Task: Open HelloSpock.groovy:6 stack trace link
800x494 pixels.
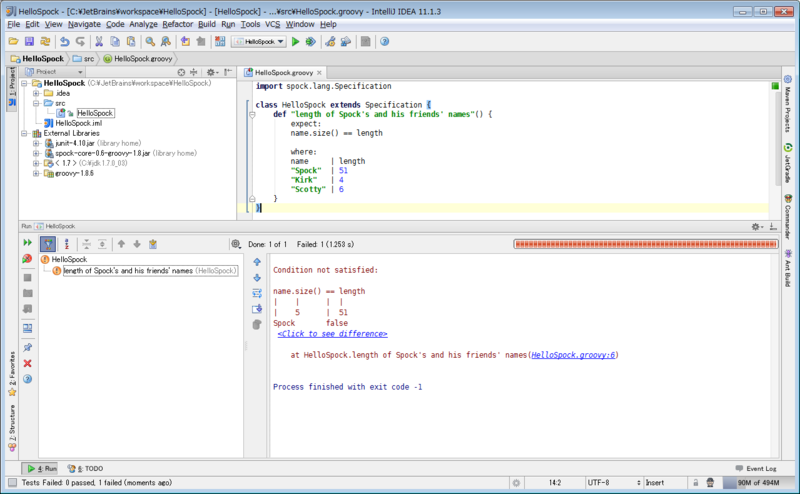Action: (x=573, y=355)
